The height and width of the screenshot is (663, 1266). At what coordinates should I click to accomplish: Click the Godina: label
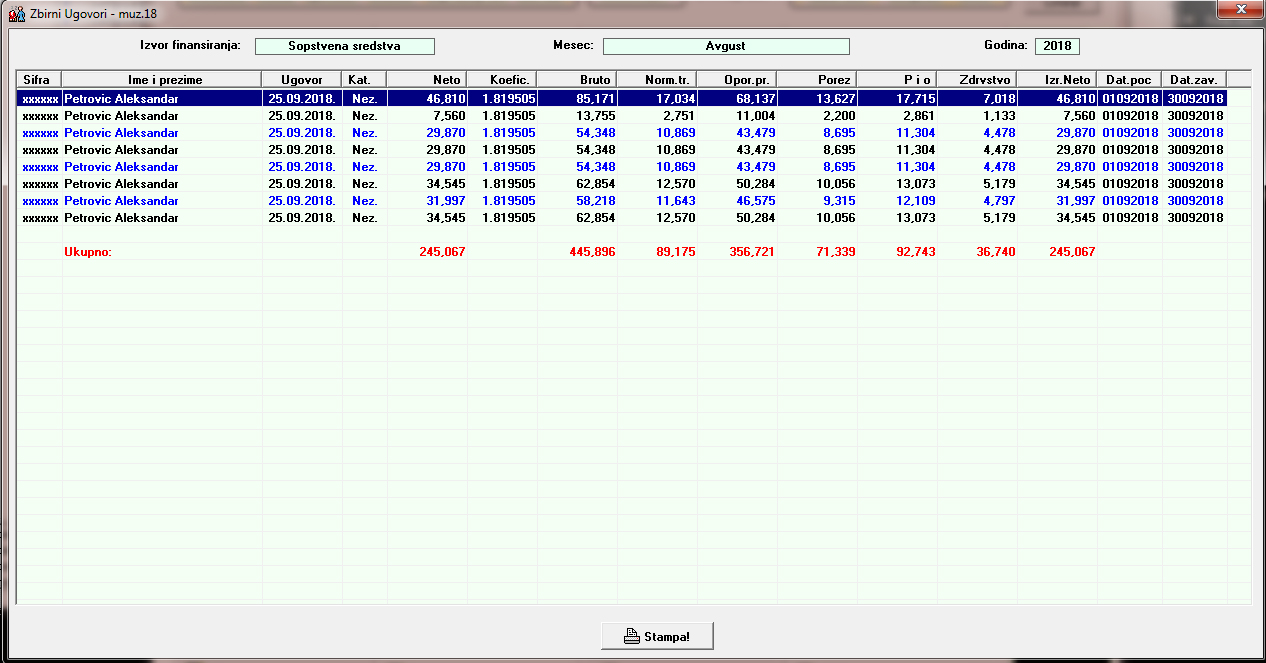point(1005,45)
